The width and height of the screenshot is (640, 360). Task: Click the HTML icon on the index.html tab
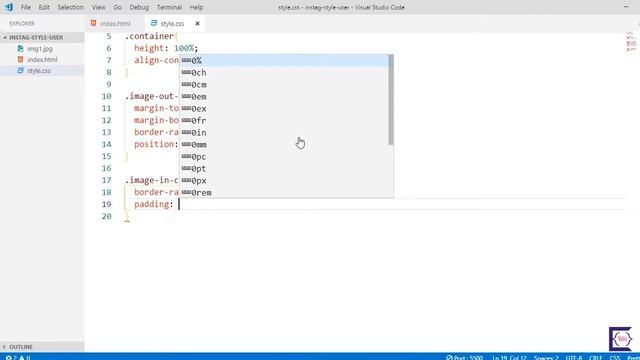click(x=93, y=23)
